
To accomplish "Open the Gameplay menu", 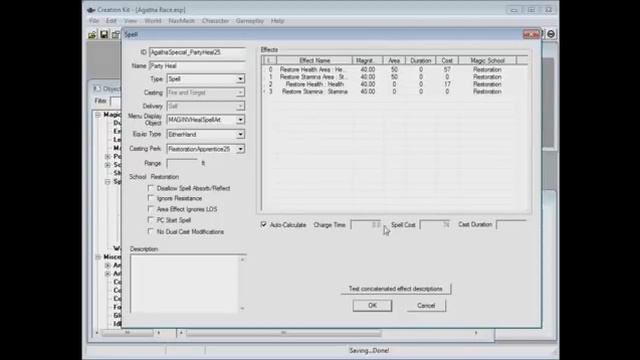I will click(x=250, y=21).
